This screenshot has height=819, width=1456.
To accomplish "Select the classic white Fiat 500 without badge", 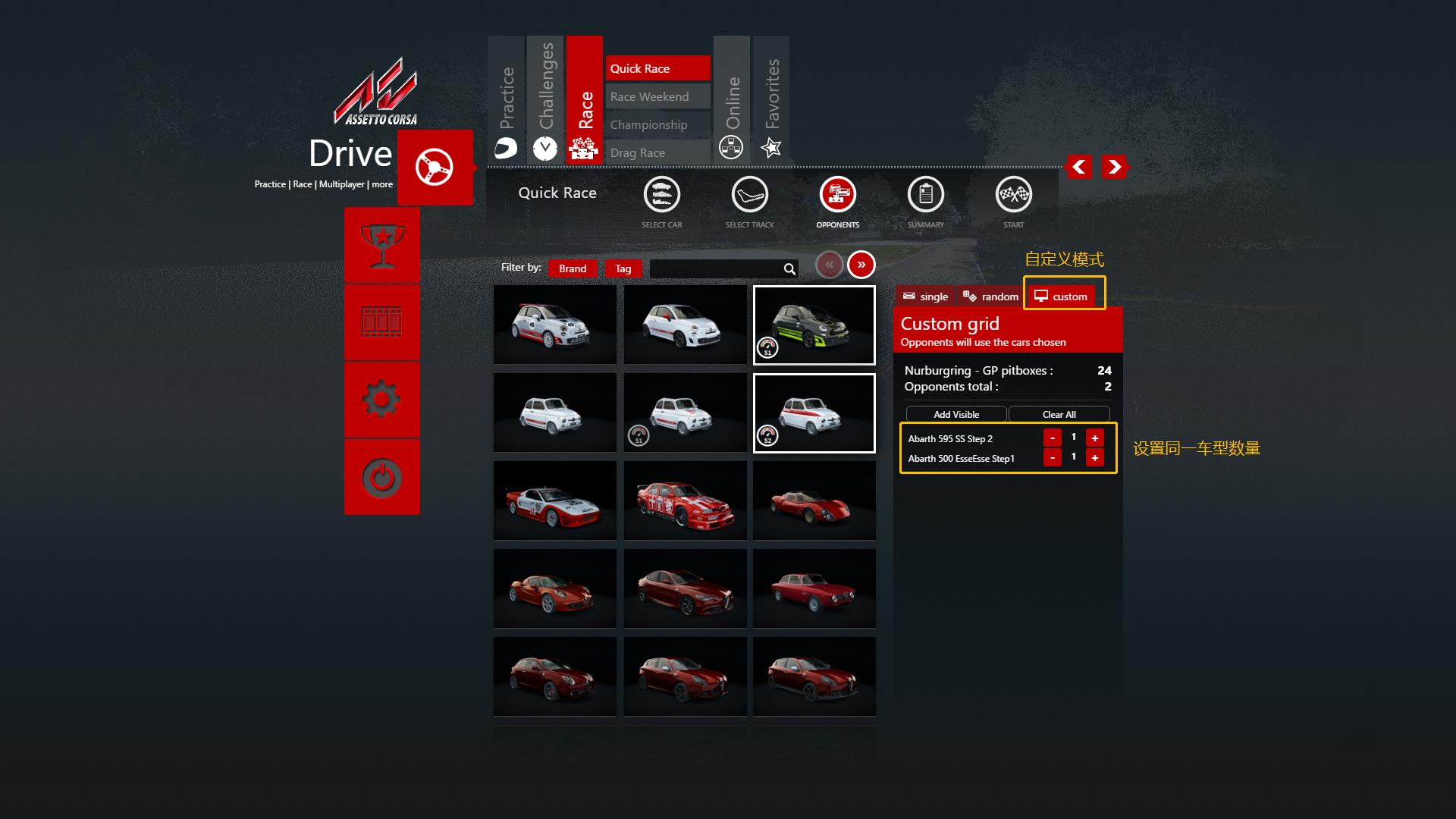I will (555, 413).
